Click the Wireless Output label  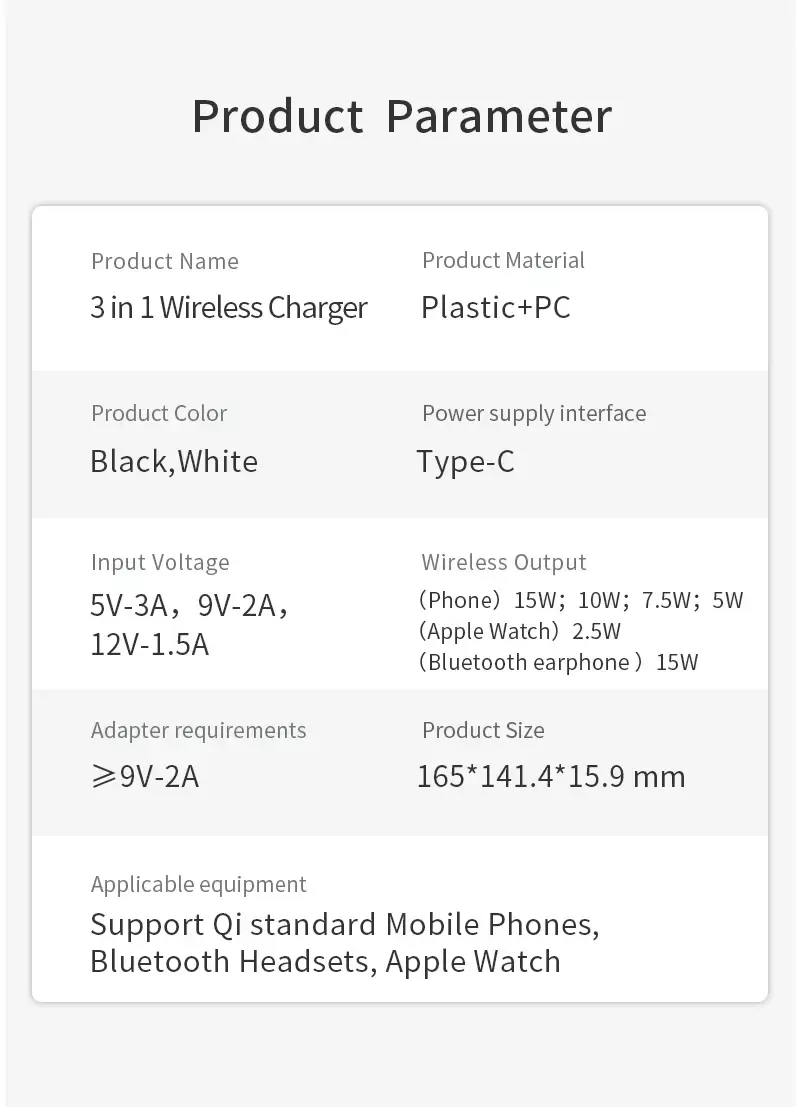pyautogui.click(x=504, y=563)
